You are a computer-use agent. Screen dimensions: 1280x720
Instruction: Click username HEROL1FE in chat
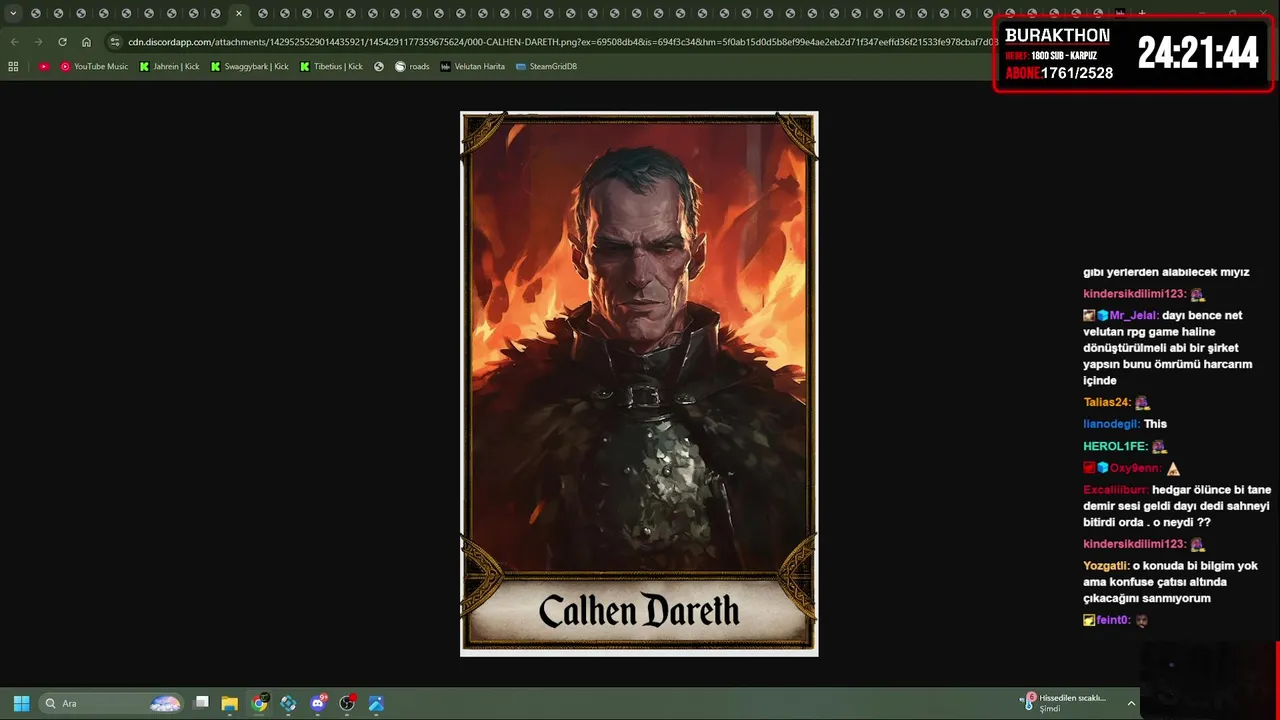(1115, 446)
